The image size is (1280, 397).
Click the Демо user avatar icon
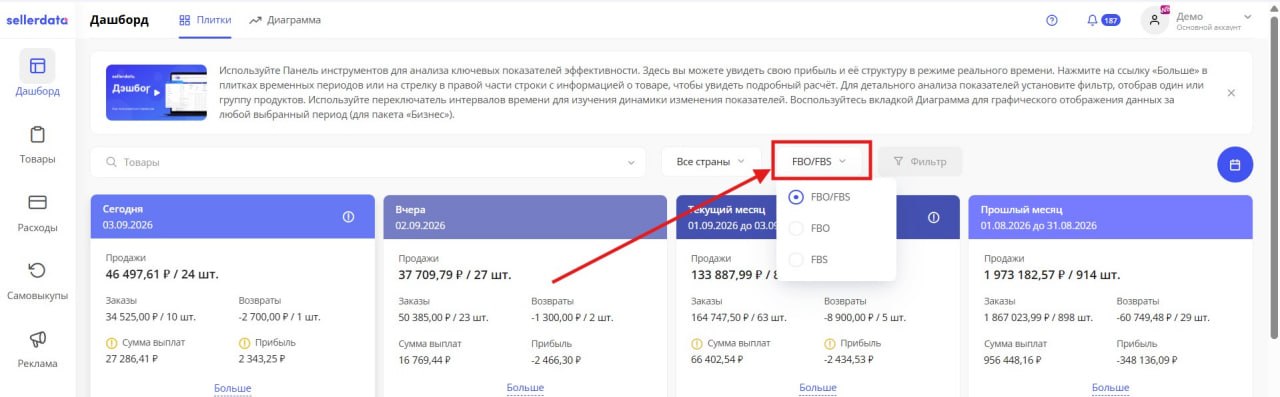click(x=1155, y=20)
